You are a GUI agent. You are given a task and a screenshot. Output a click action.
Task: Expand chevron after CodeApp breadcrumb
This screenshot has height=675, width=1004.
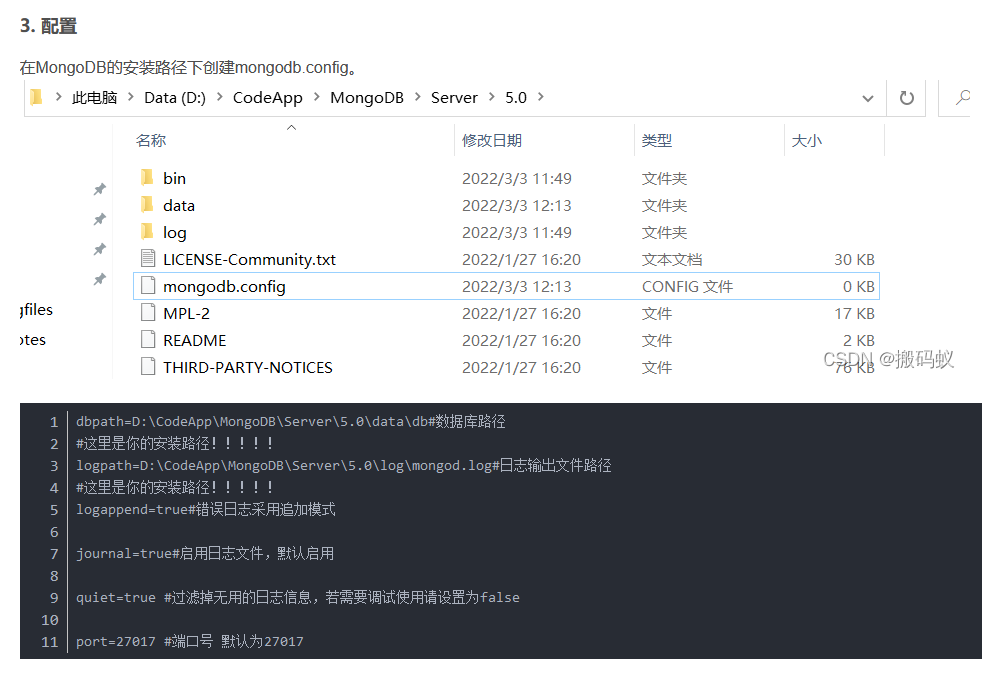pos(316,97)
